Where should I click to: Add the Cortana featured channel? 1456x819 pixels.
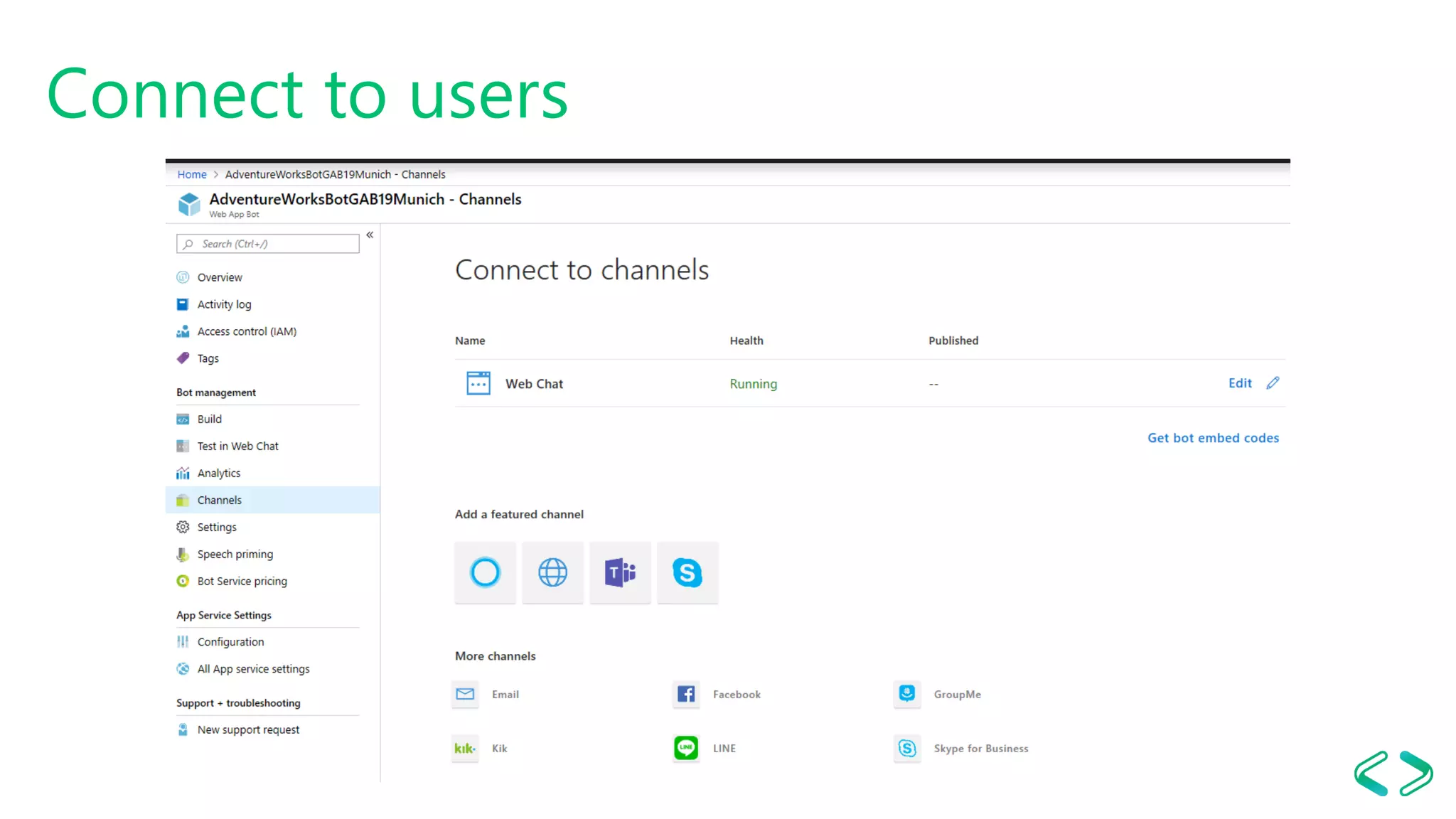click(485, 572)
